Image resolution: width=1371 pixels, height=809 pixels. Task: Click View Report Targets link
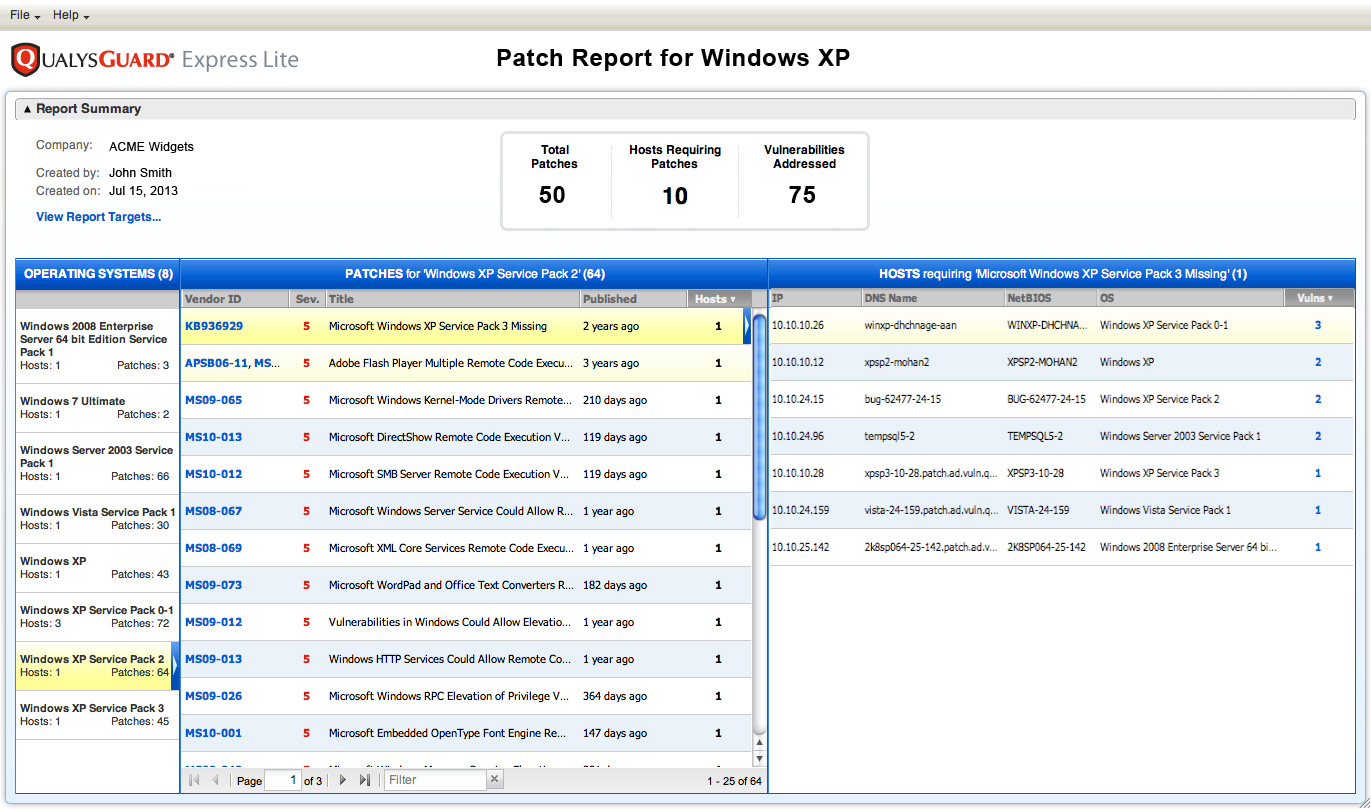[x=98, y=217]
